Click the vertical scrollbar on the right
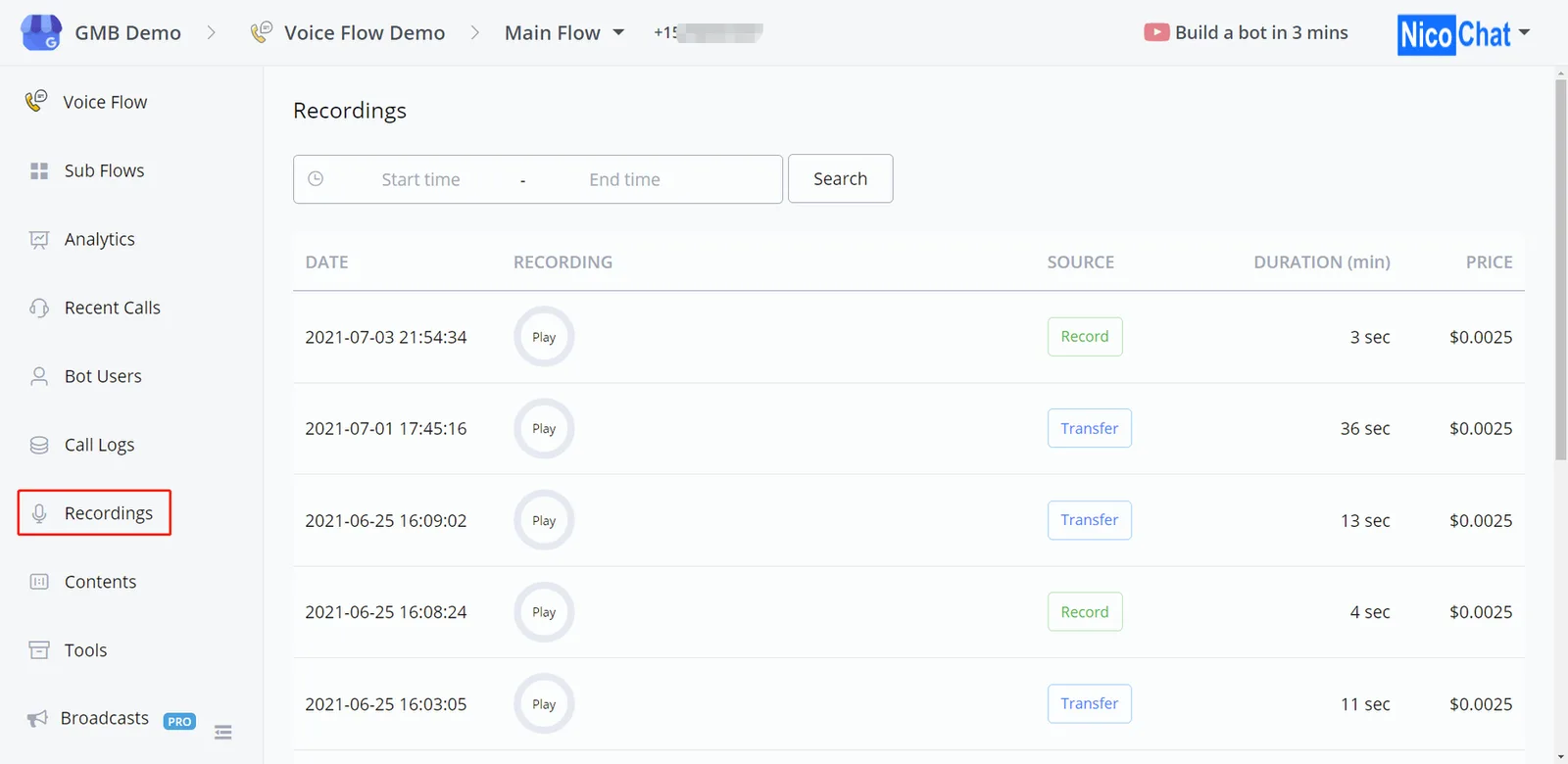 click(x=1561, y=269)
